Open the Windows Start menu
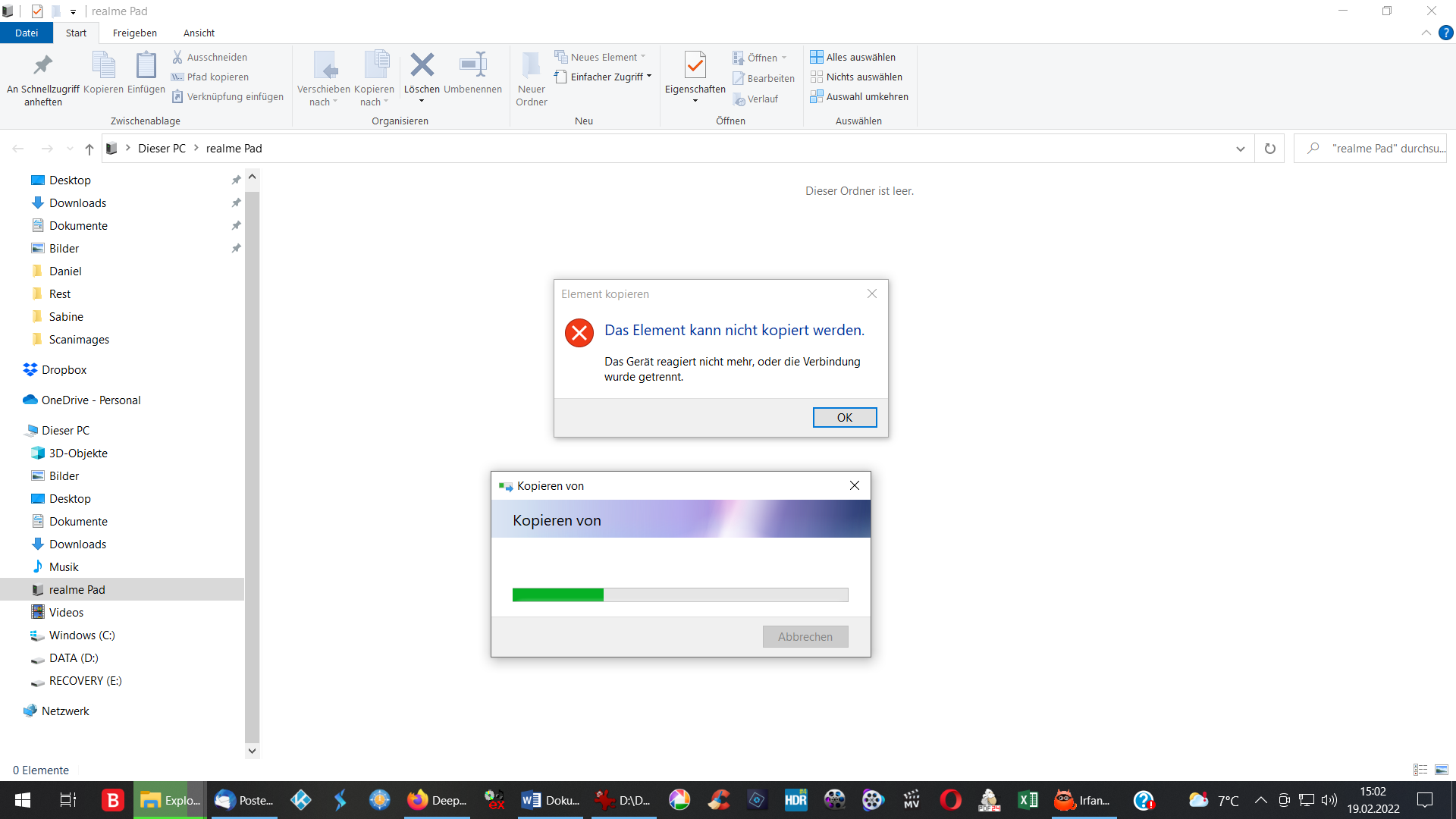This screenshot has height=819, width=1456. 23,800
